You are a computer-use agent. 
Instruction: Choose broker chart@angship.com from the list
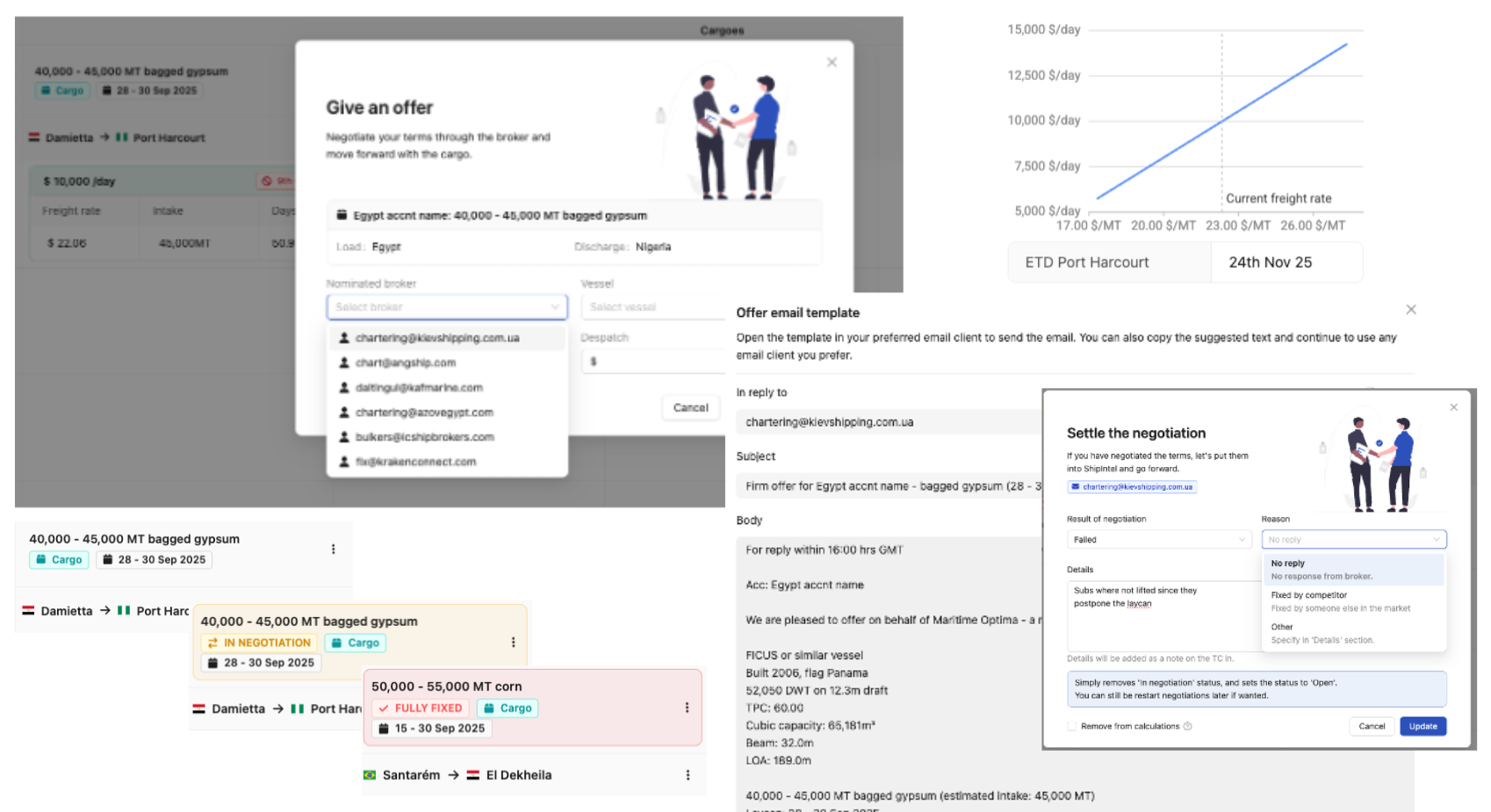pos(447,363)
